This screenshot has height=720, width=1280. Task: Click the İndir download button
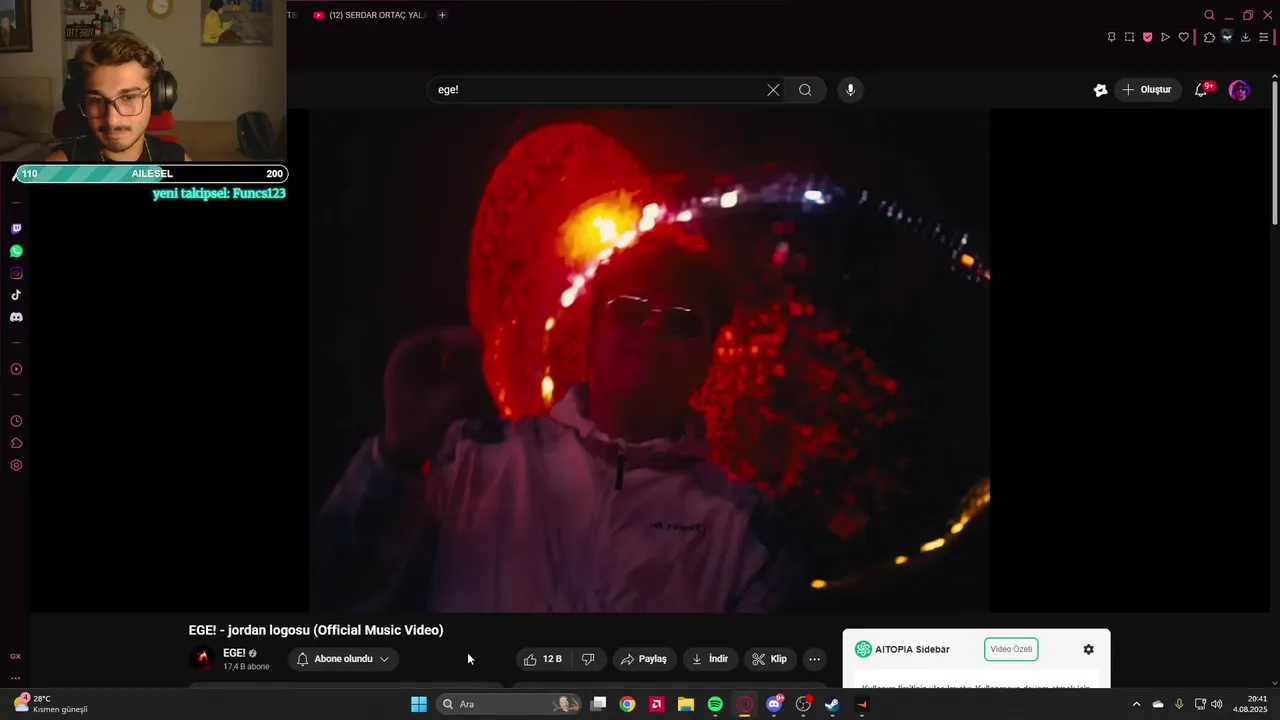coord(710,659)
